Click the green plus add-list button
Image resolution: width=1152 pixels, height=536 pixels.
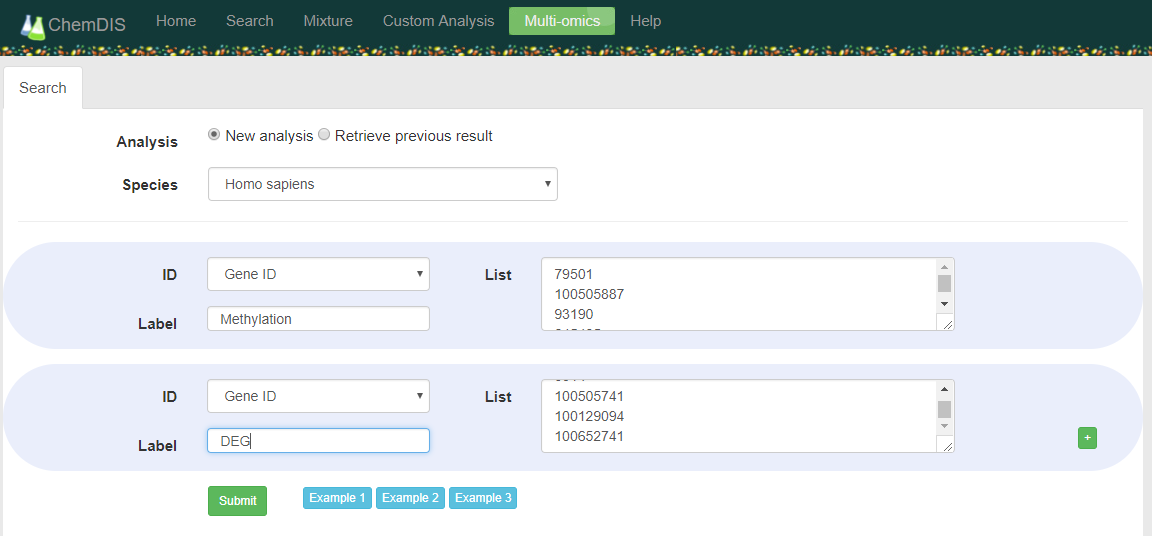click(x=1087, y=438)
